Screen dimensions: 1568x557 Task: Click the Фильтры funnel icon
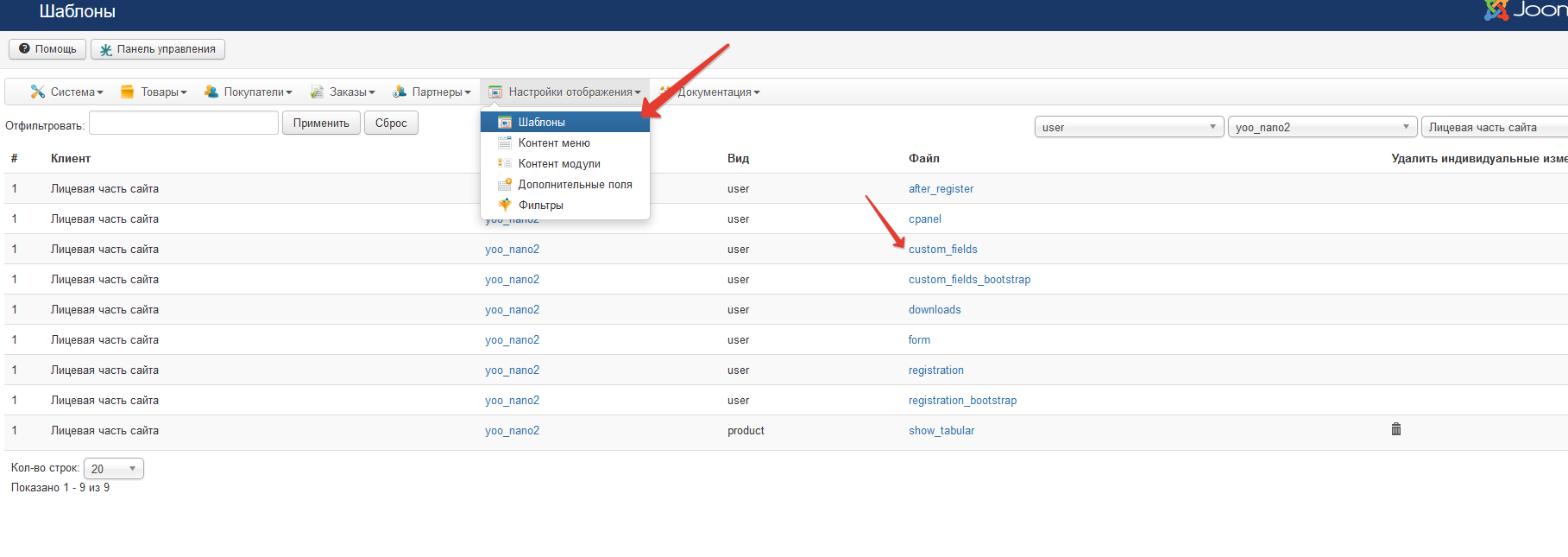(505, 205)
